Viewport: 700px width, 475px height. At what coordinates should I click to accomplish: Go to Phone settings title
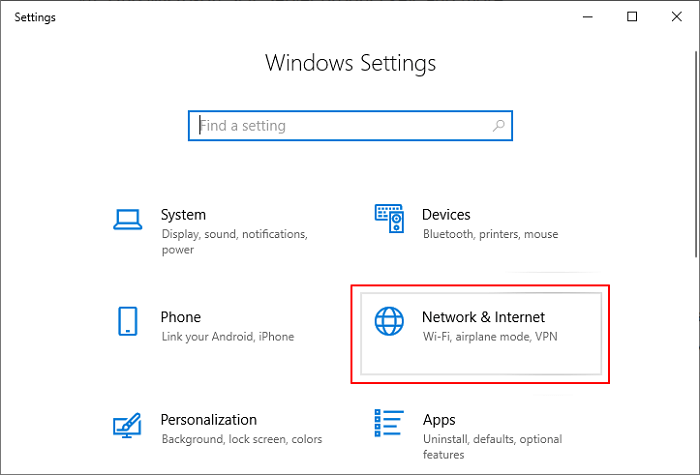180,317
